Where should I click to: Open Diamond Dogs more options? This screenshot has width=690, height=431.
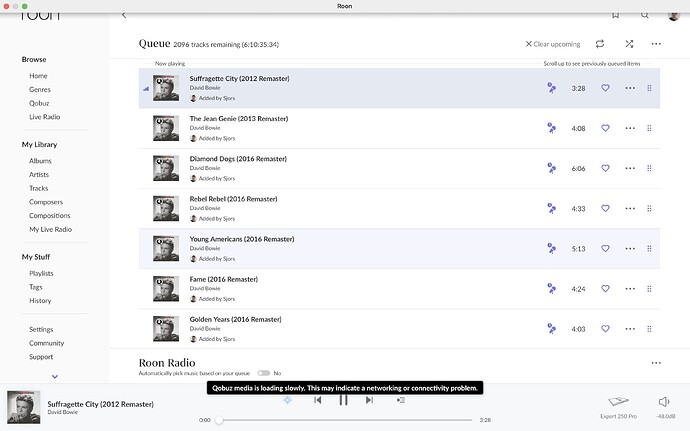pos(630,168)
